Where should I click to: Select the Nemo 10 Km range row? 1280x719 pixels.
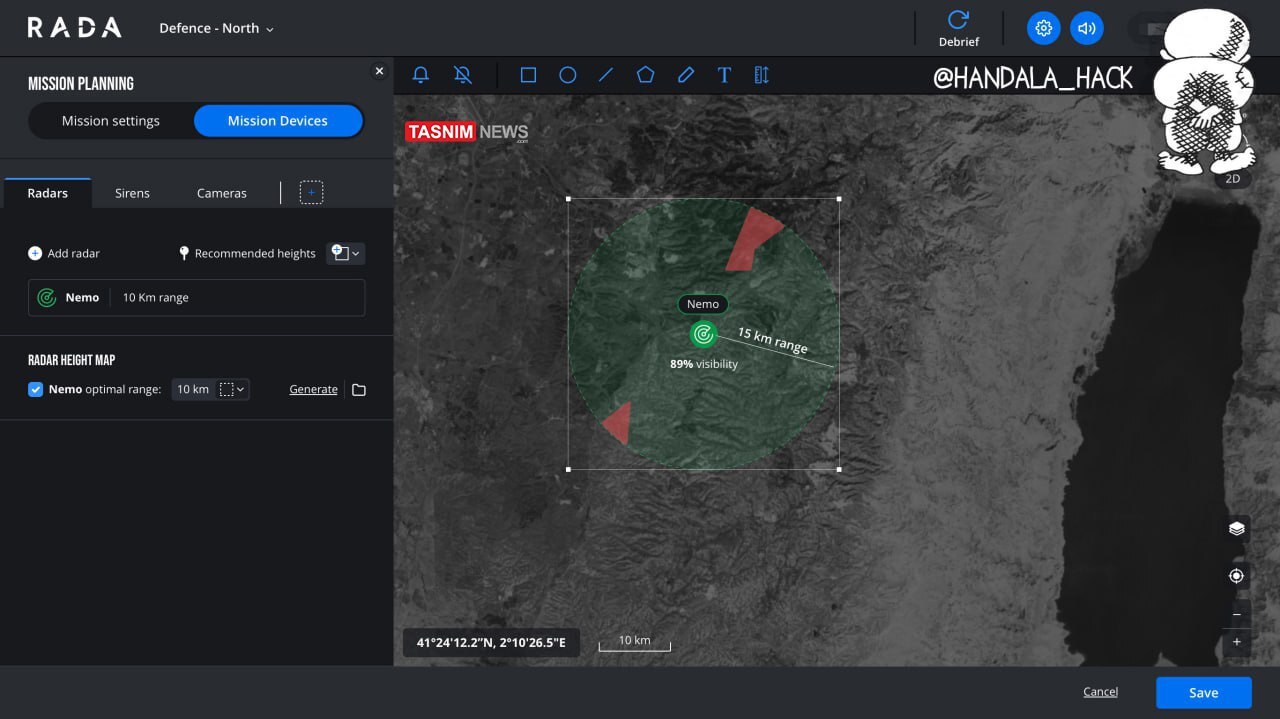(x=196, y=298)
